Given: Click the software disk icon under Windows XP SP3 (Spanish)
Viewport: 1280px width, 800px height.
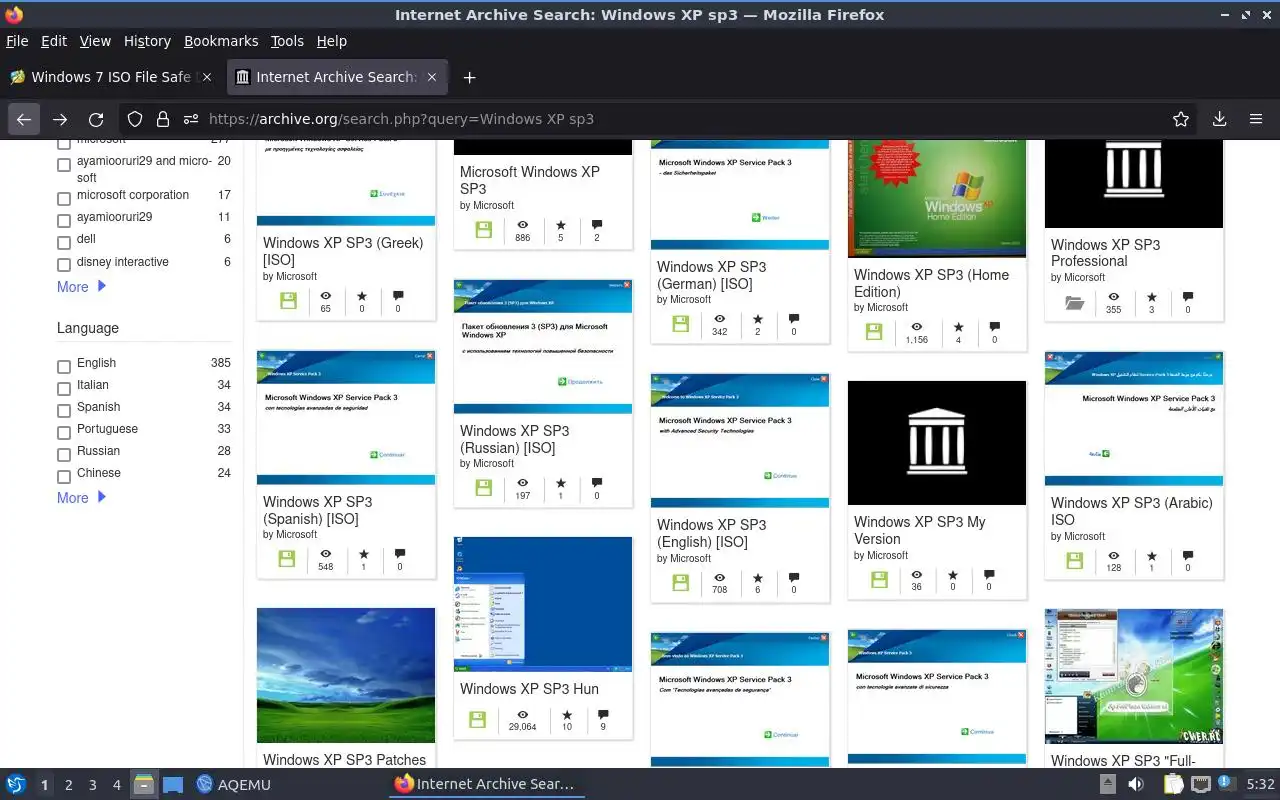Looking at the screenshot, I should tap(287, 559).
